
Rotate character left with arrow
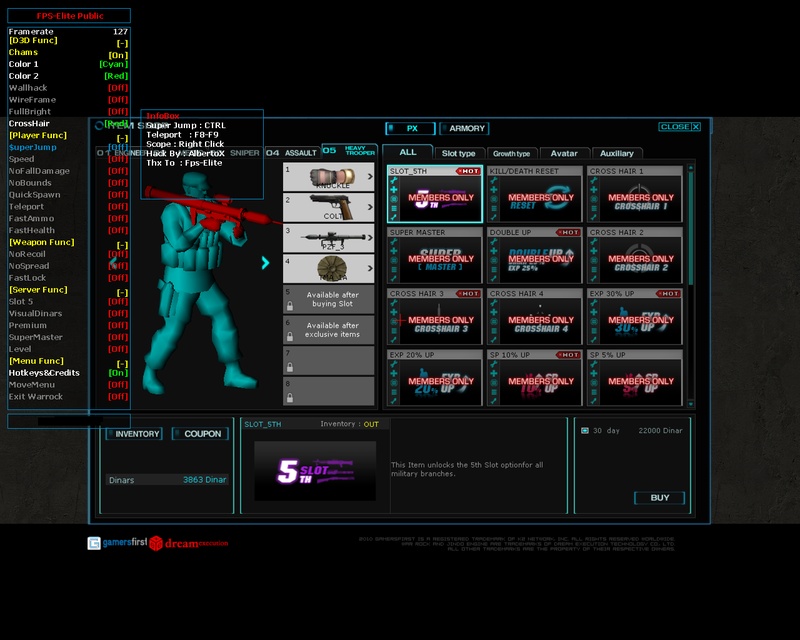(112, 262)
